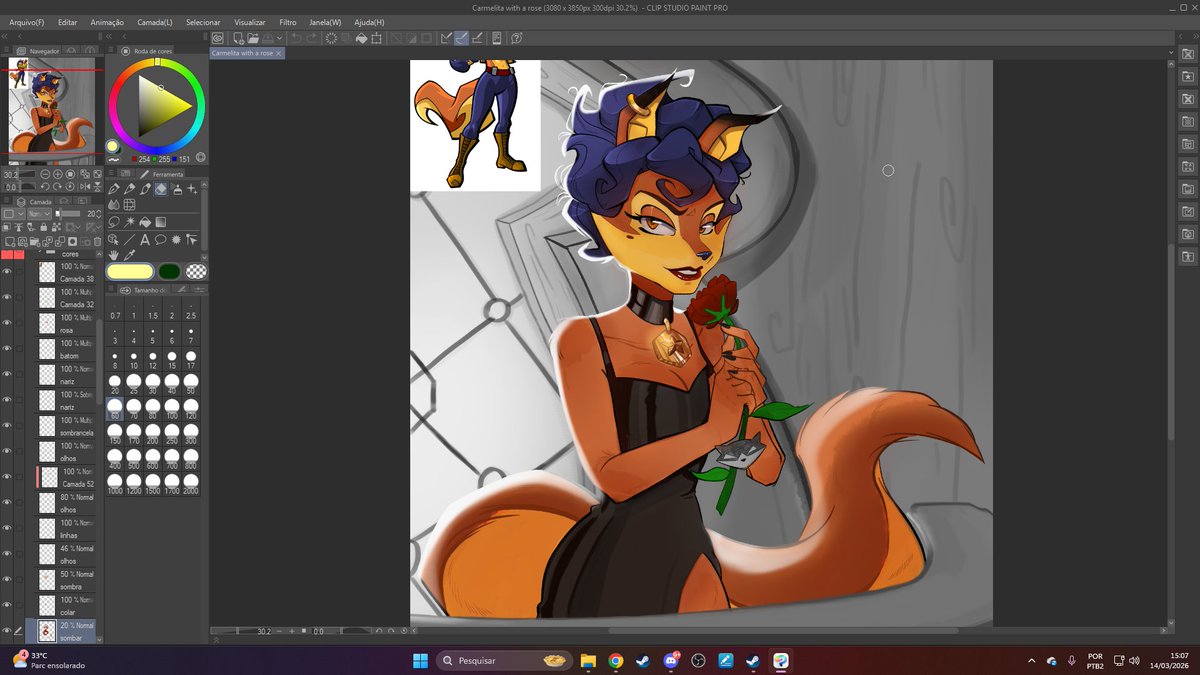Select the Text tool (A icon)

point(145,240)
